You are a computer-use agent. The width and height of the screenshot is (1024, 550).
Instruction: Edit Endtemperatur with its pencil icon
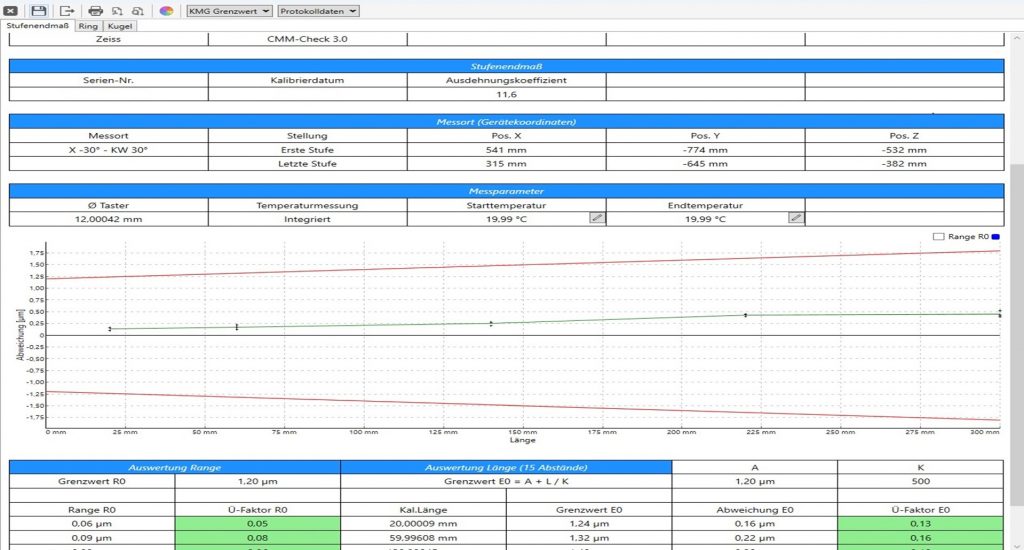click(x=795, y=217)
